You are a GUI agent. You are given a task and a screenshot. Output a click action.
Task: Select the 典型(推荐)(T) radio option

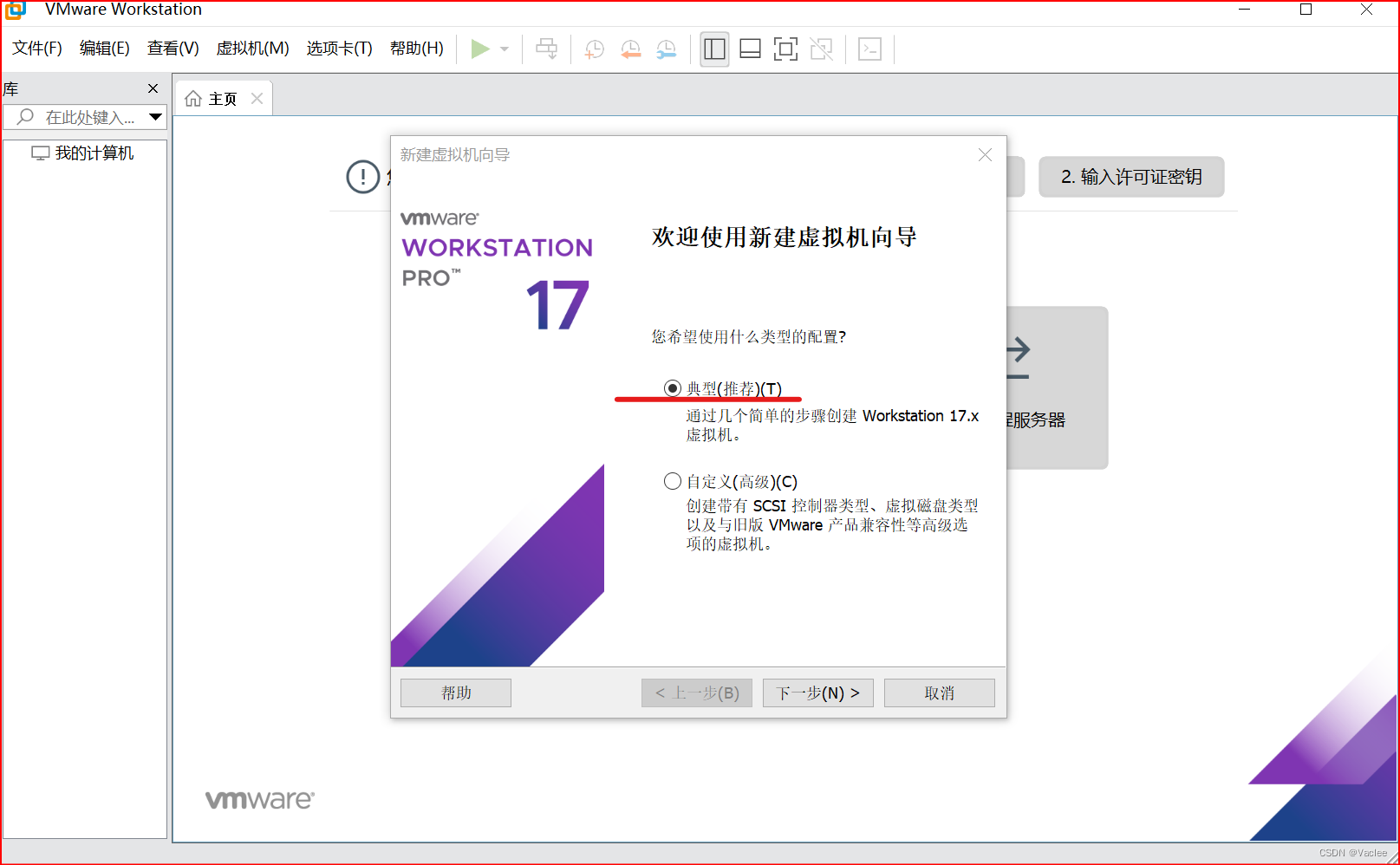click(x=673, y=388)
